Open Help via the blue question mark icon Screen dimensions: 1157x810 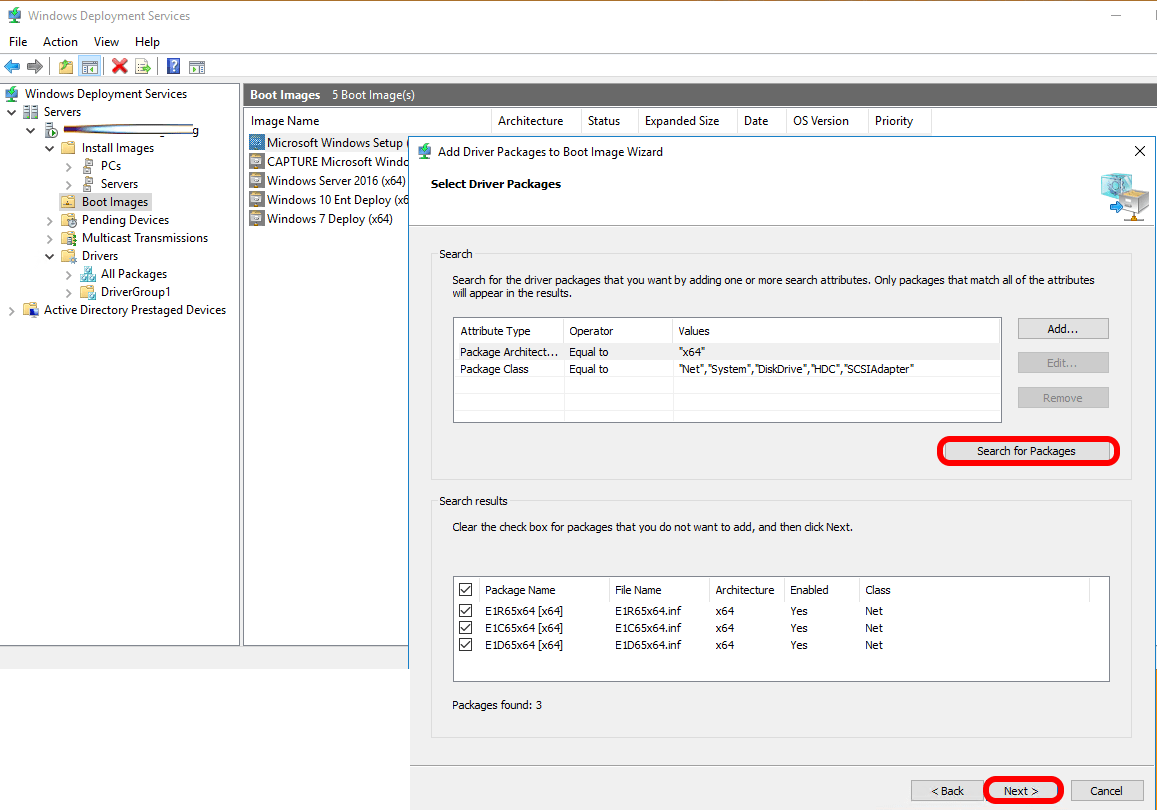(x=174, y=67)
